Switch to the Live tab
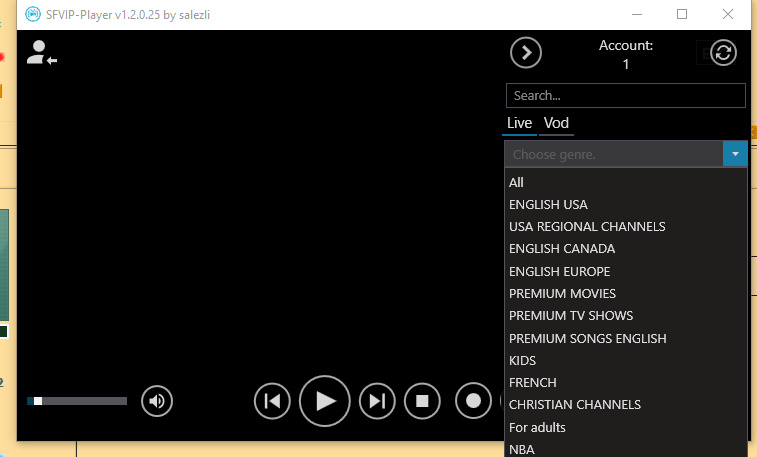Screen dimensions: 757x457 pos(519,124)
